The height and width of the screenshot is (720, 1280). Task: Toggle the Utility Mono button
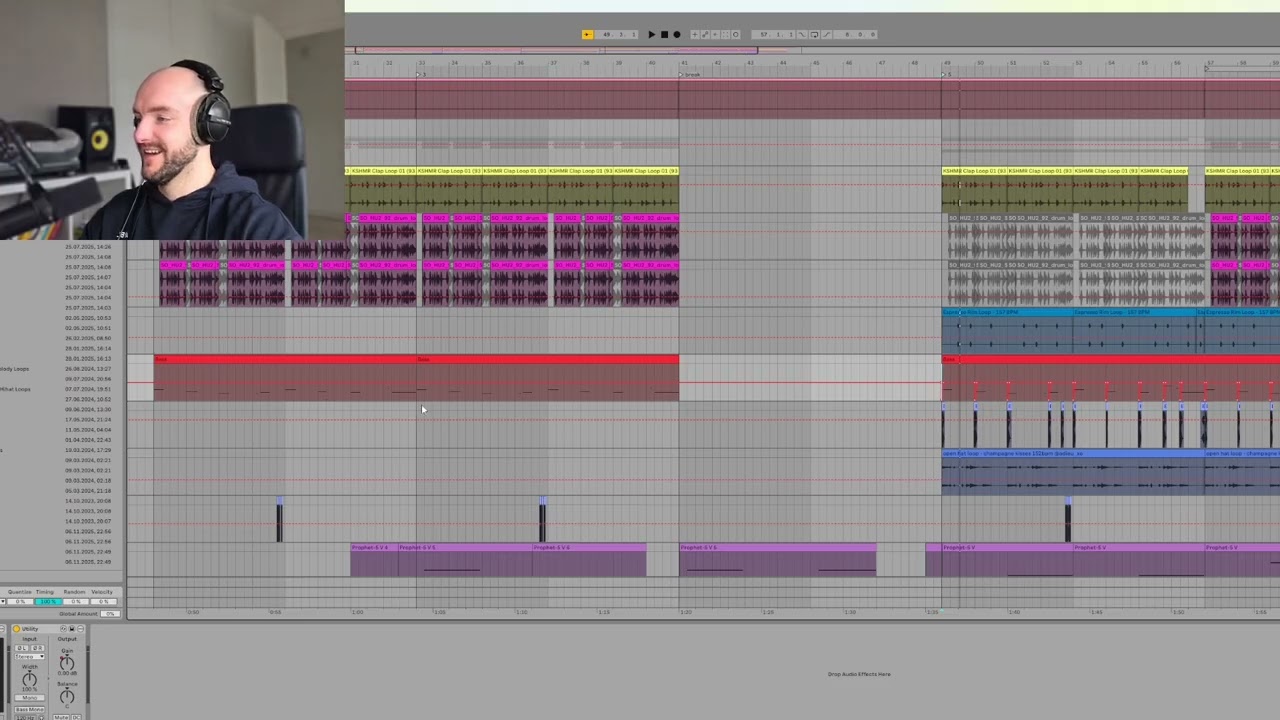(x=30, y=698)
